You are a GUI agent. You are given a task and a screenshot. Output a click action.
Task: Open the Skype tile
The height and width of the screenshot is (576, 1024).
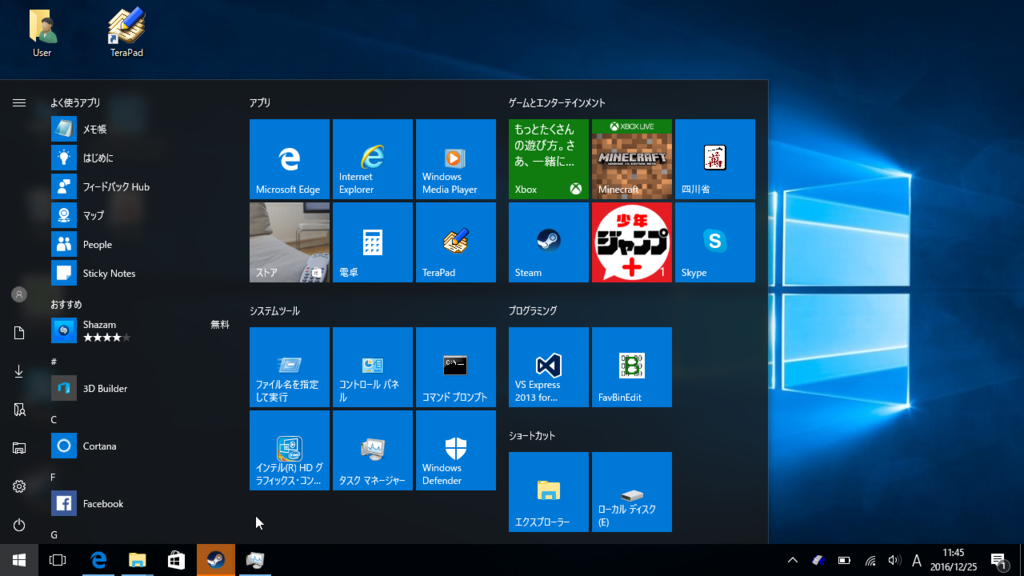pyautogui.click(x=715, y=242)
